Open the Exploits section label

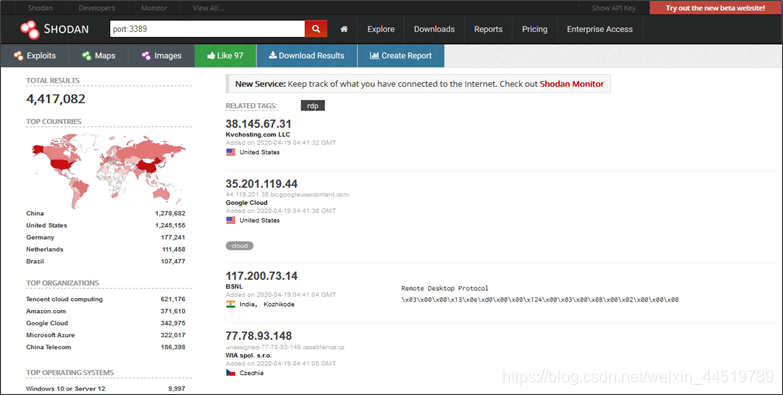tap(41, 56)
